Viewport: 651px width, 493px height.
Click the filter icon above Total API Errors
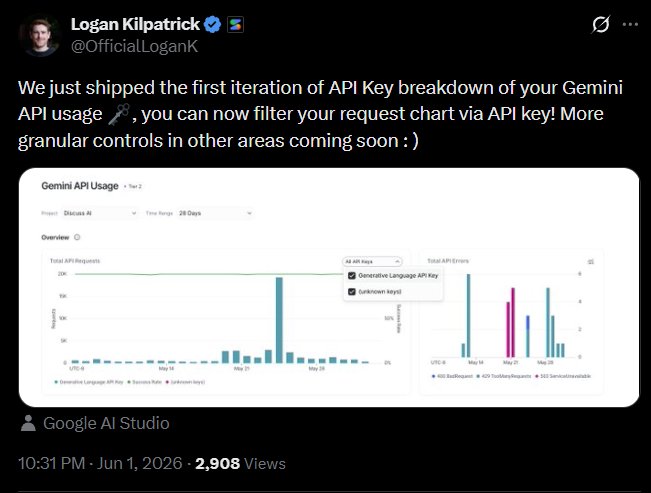(591, 262)
